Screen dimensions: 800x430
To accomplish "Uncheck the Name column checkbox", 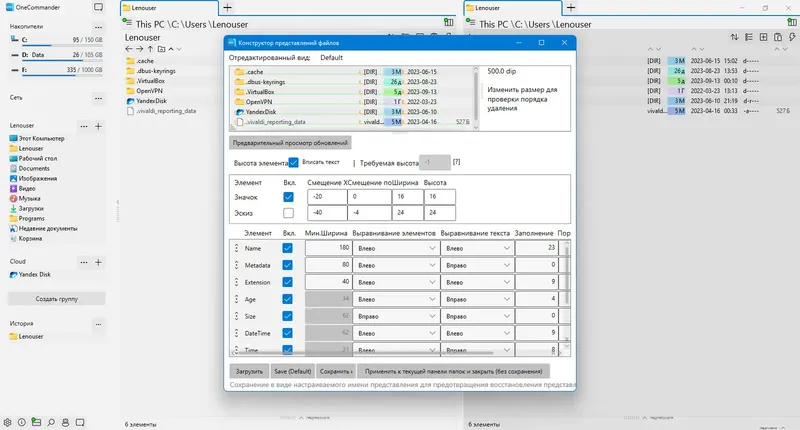I will (x=287, y=248).
